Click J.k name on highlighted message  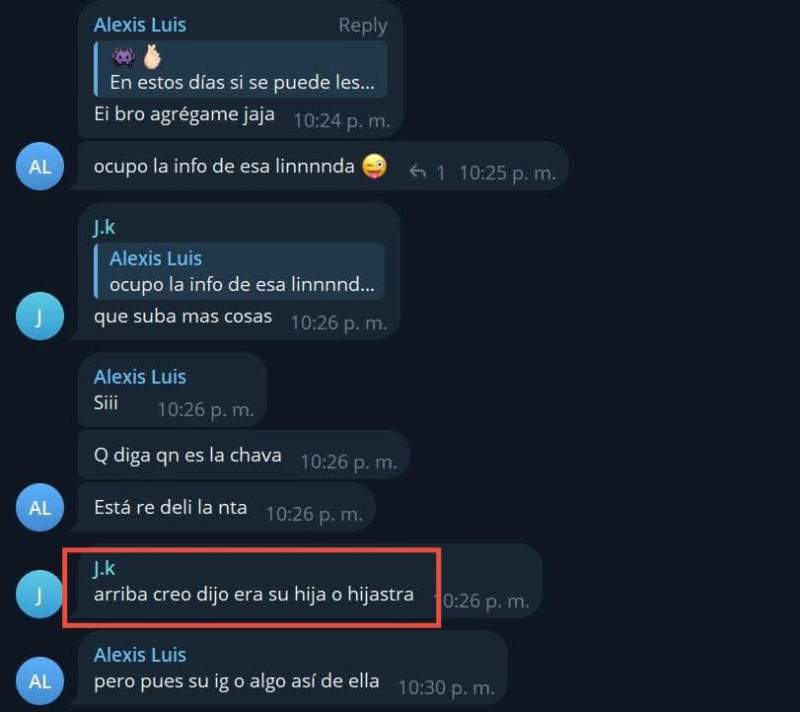(105, 568)
